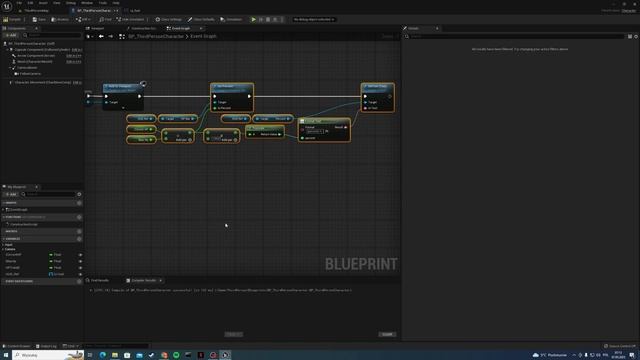Image resolution: width=640 pixels, height=360 pixels.
Task: Add a new function with the plus icon
Action: pos(79,217)
